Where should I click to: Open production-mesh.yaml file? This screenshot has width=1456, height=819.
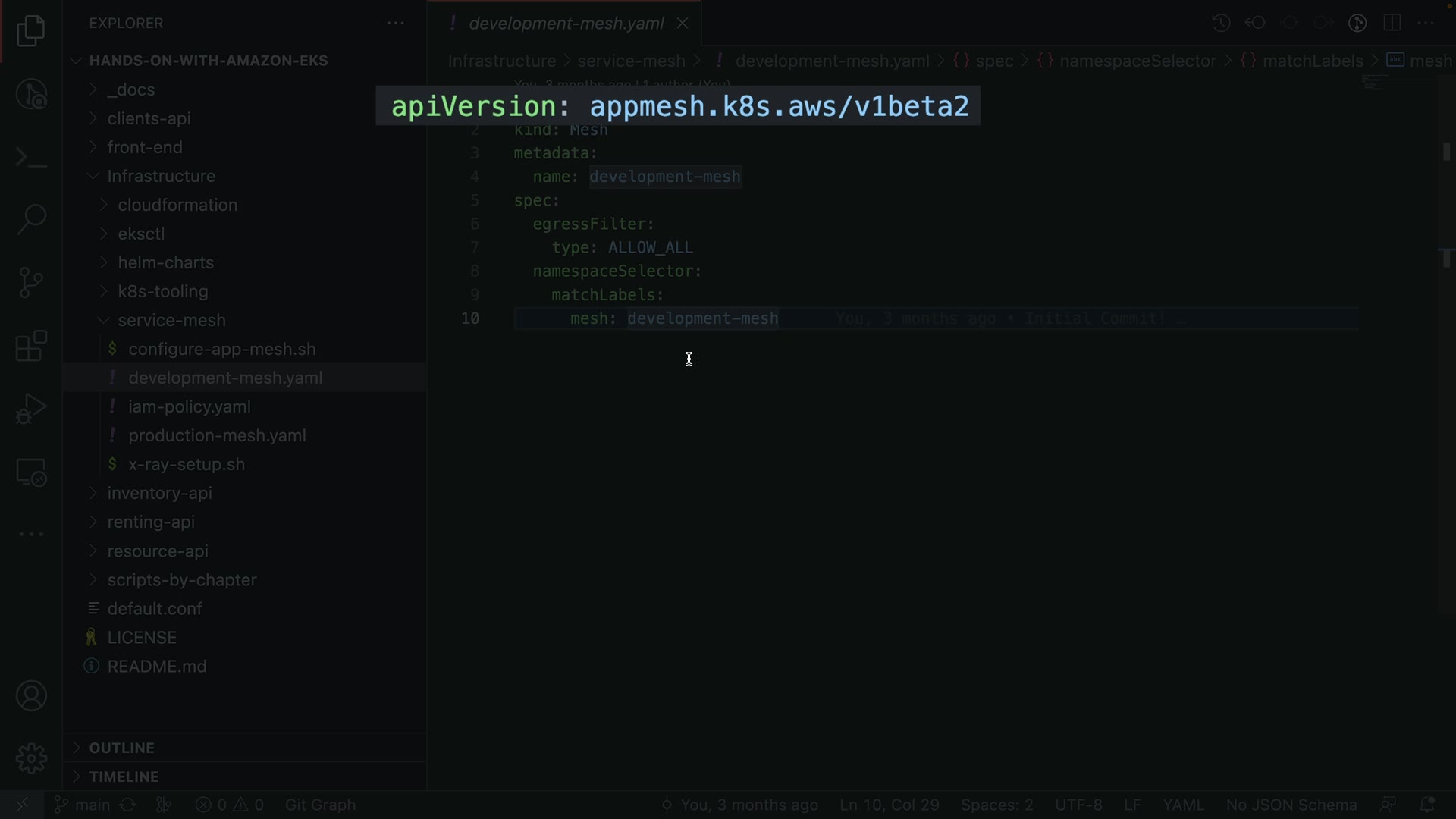tap(217, 435)
